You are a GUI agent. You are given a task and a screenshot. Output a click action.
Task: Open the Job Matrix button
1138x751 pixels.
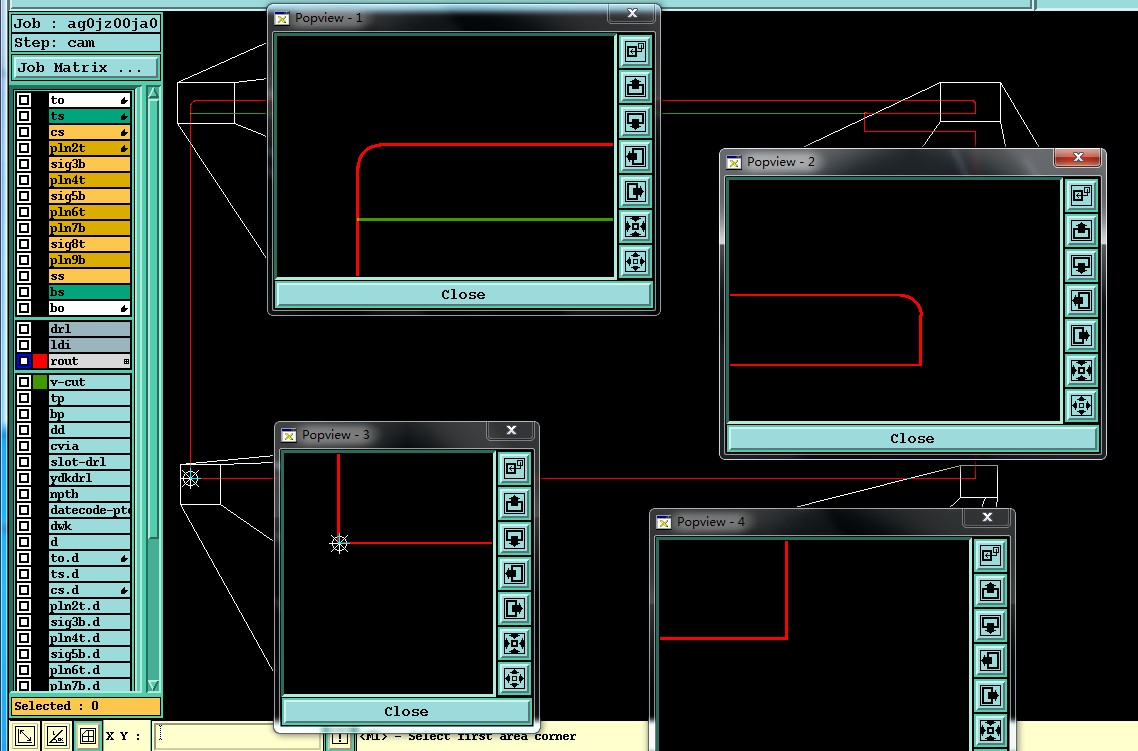pos(86,67)
